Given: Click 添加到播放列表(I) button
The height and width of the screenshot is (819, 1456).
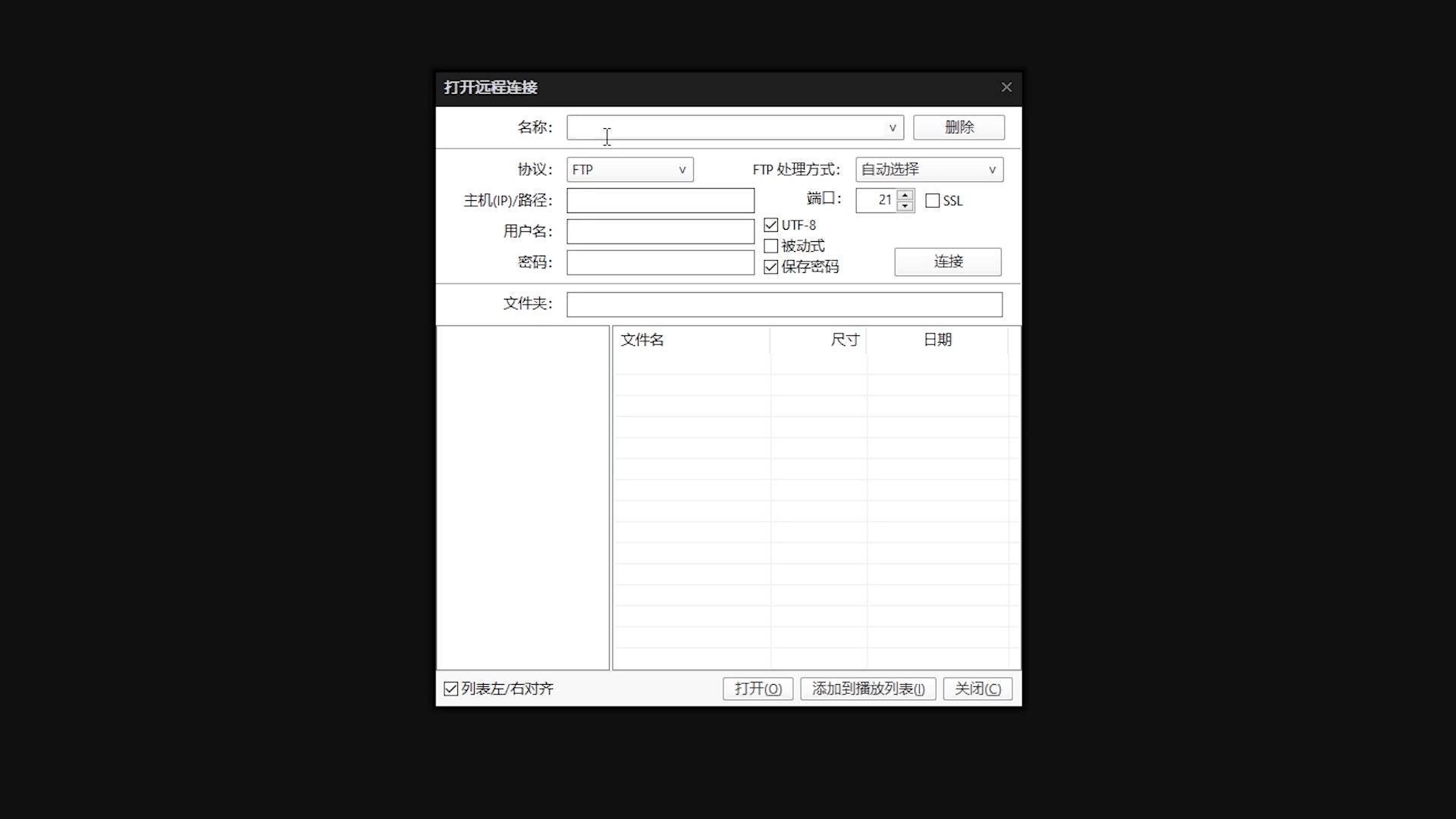Looking at the screenshot, I should 868,689.
